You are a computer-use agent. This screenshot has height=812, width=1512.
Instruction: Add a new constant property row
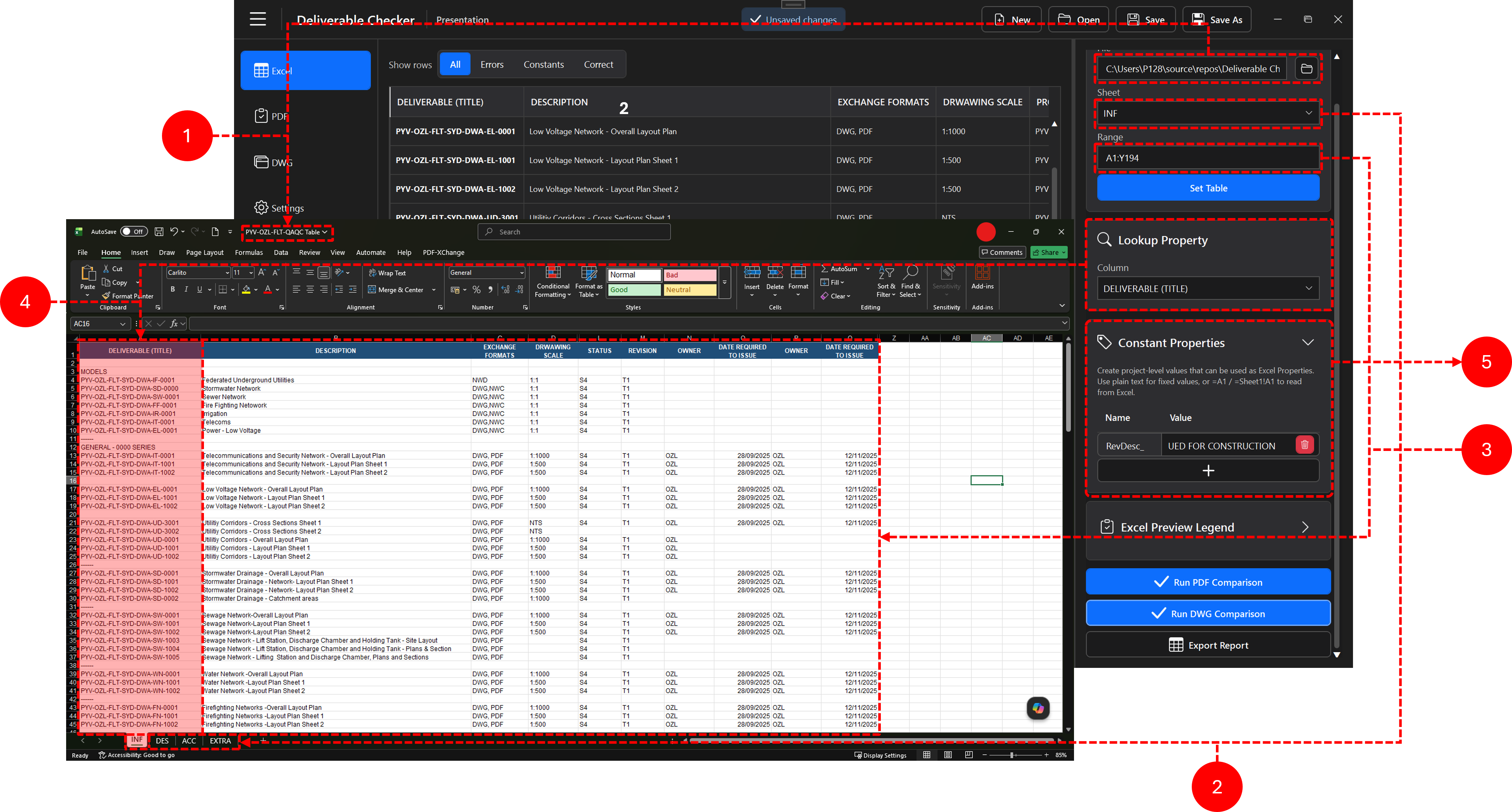tap(1208, 471)
